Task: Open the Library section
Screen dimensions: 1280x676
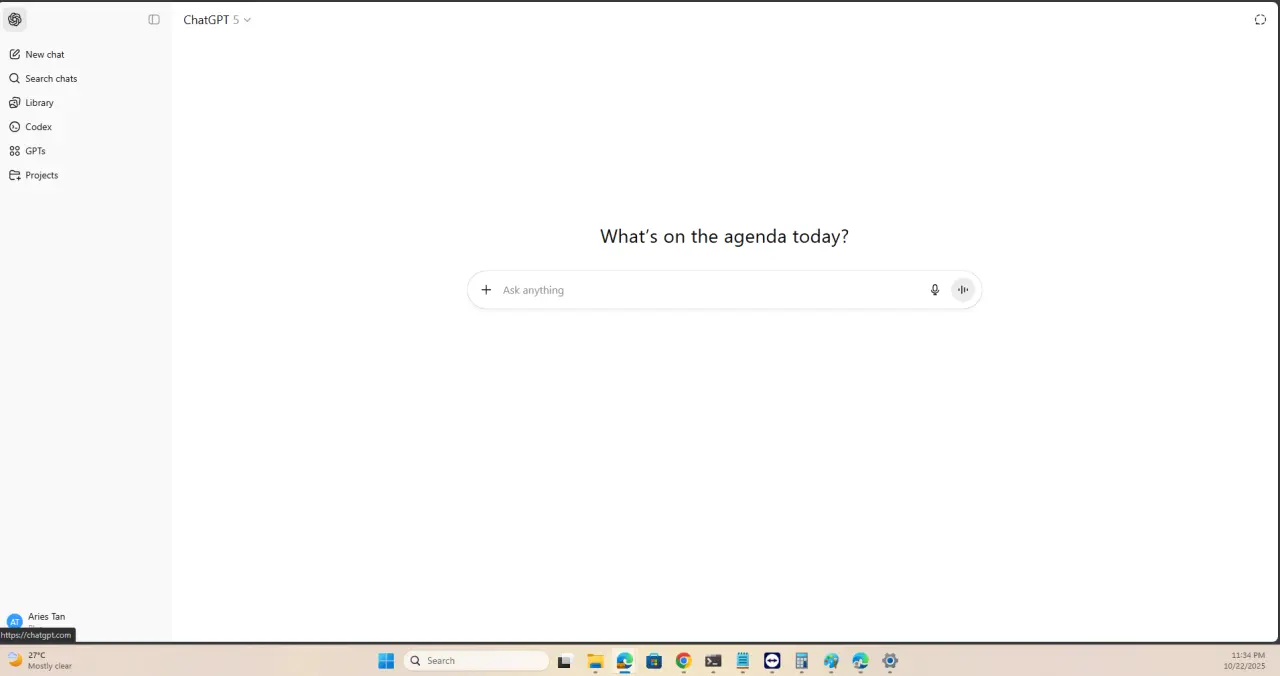Action: coord(39,103)
